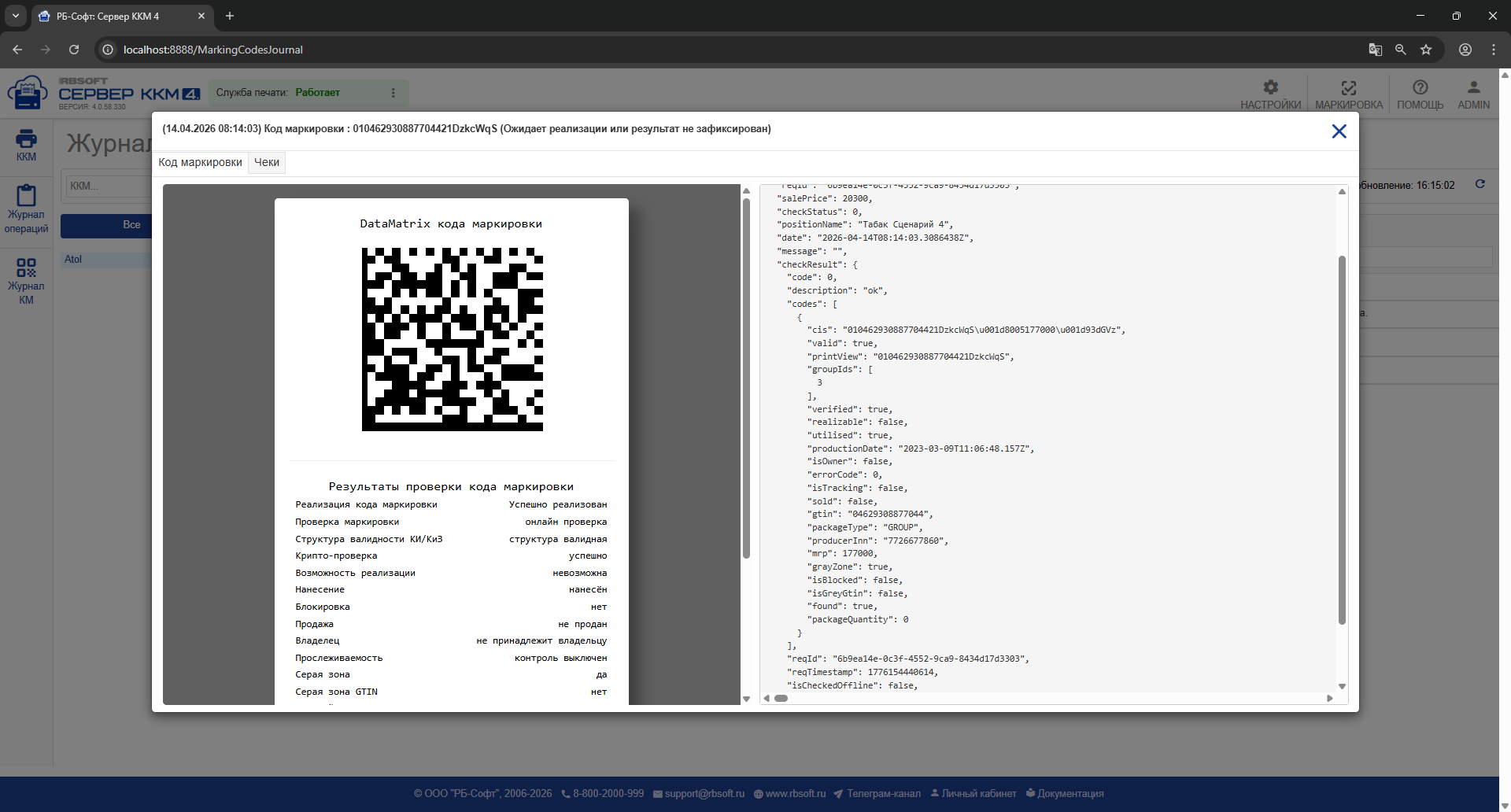This screenshot has width=1511, height=812.
Task: Open the Телеграм-канал link
Action: coord(877,794)
